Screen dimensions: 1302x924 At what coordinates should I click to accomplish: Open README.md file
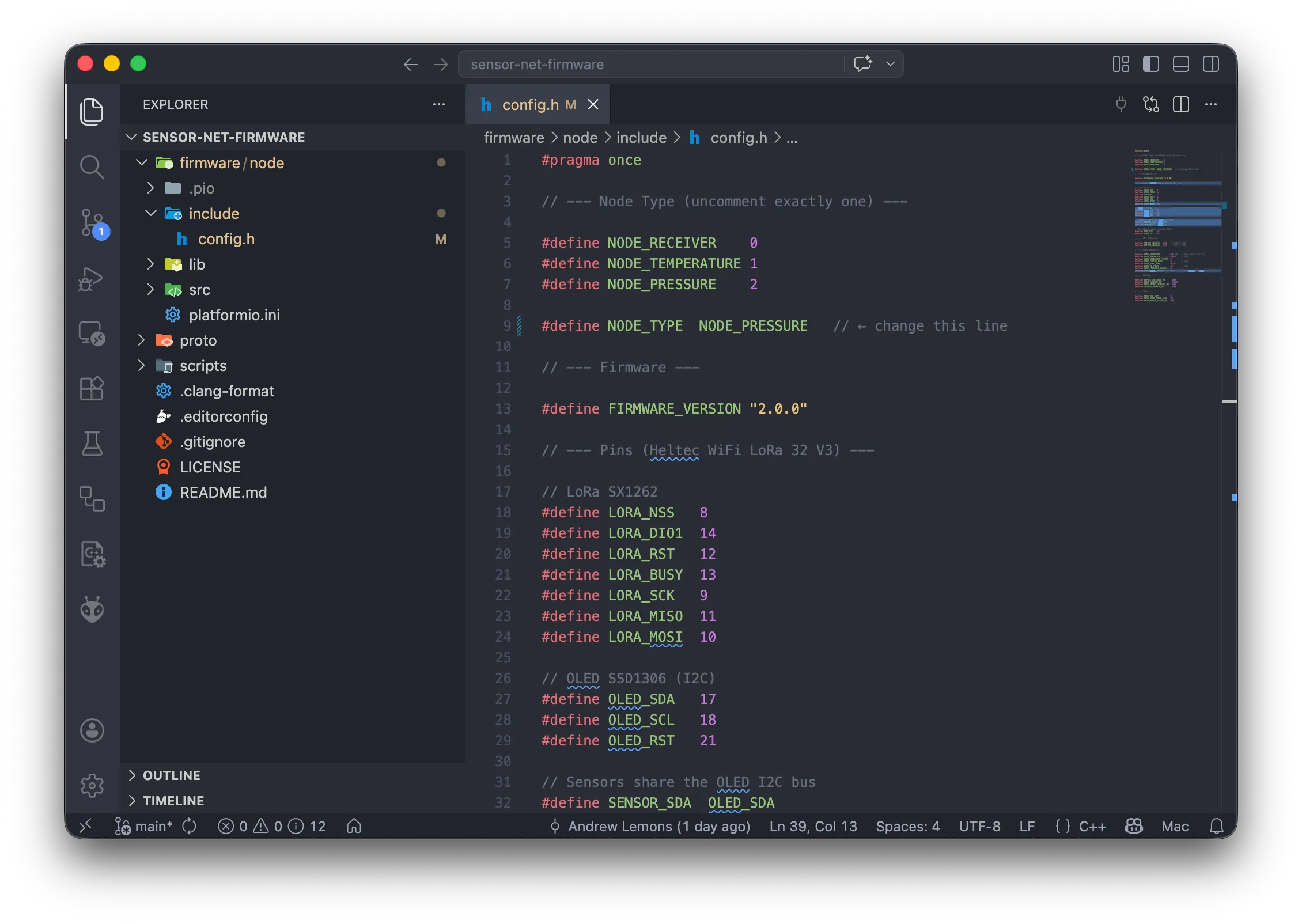[x=293, y=493]
